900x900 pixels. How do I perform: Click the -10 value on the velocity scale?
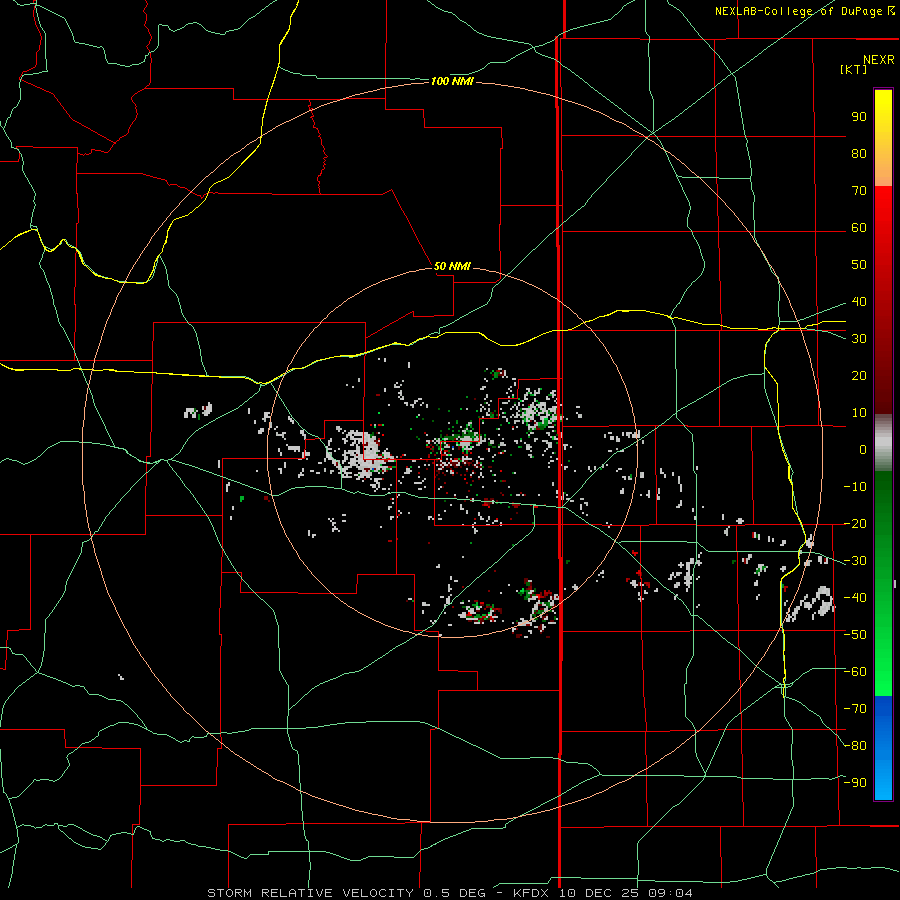855,487
